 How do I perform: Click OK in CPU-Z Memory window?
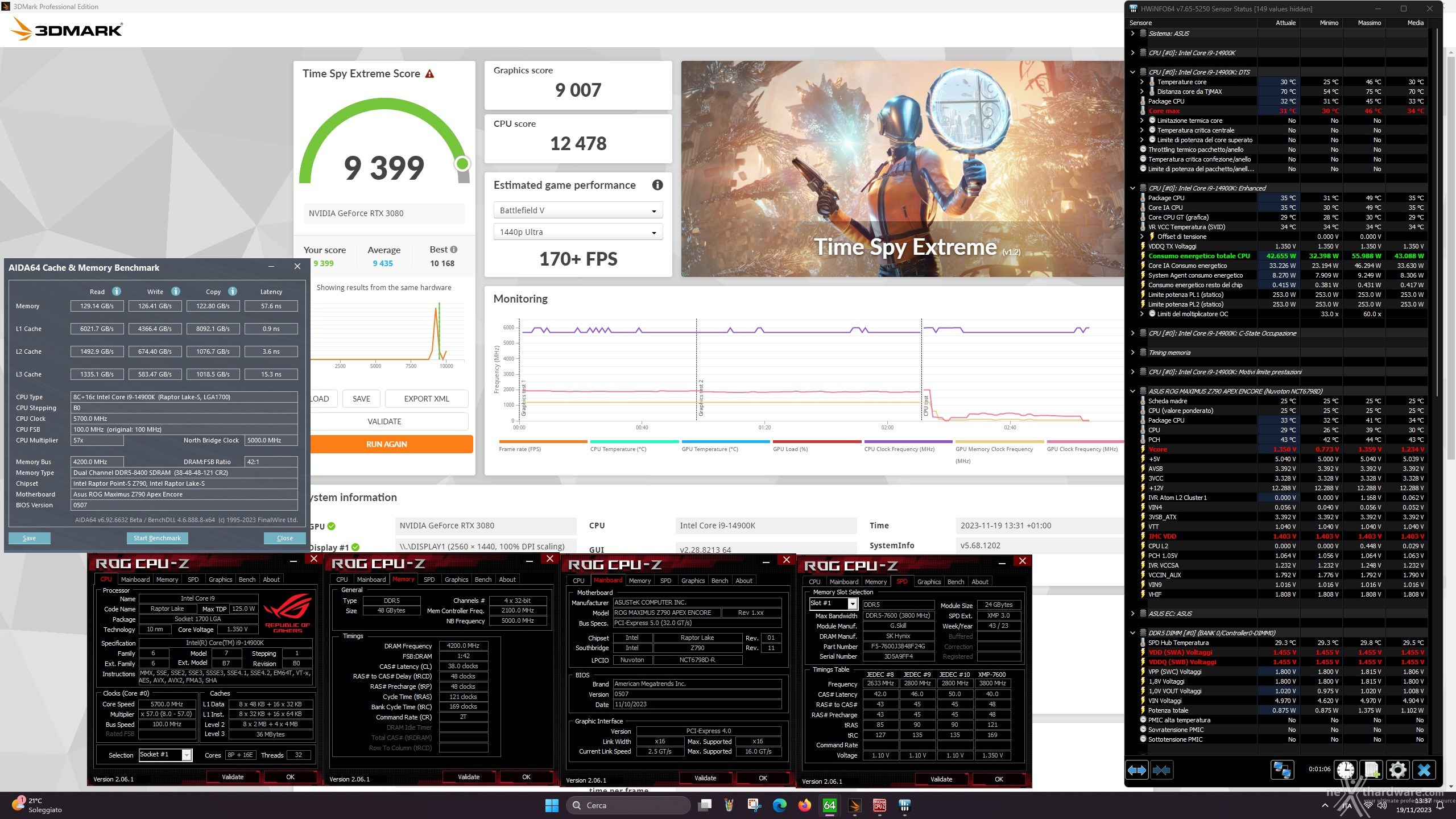(x=526, y=777)
